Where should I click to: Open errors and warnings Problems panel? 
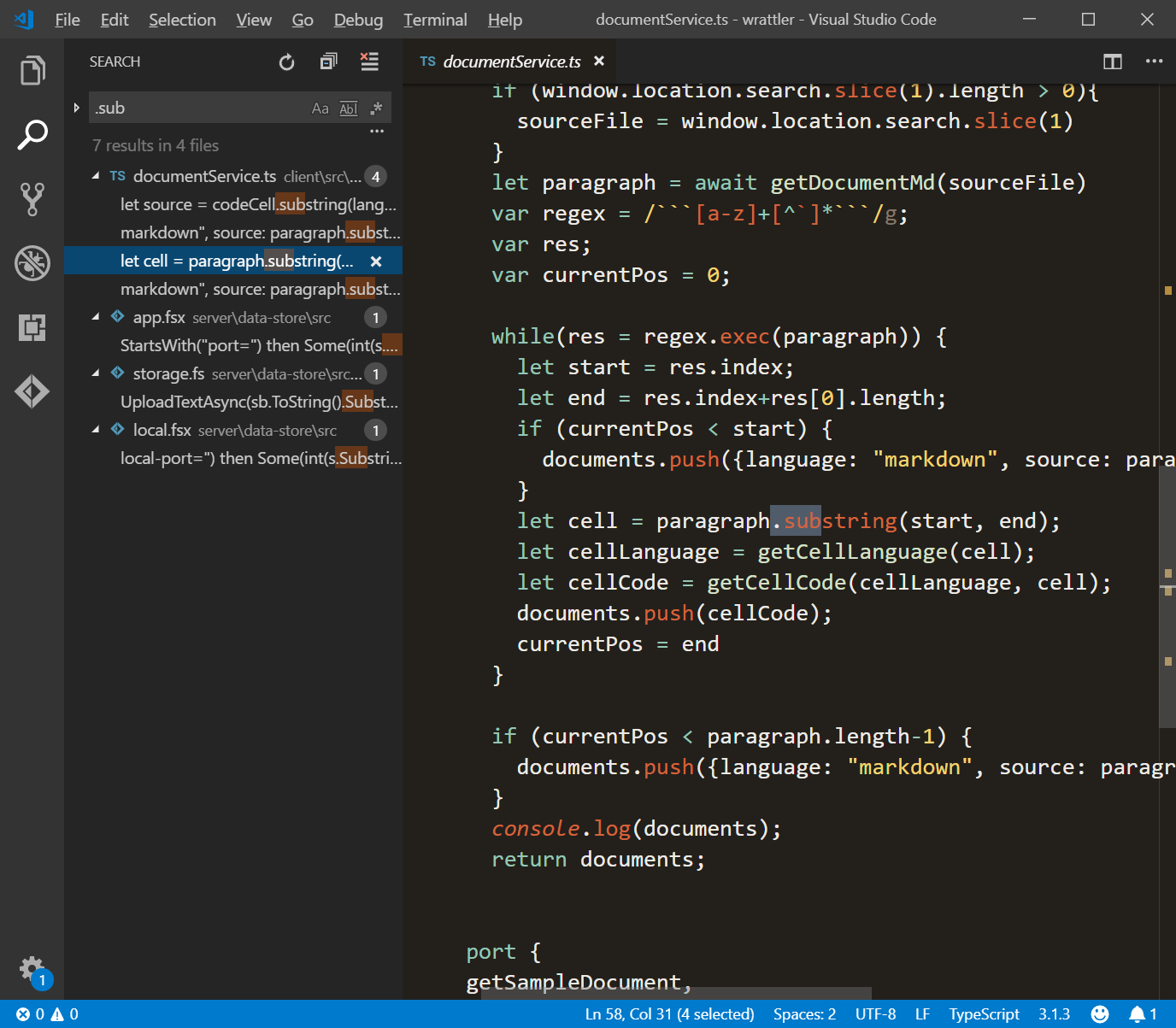pos(48,1014)
